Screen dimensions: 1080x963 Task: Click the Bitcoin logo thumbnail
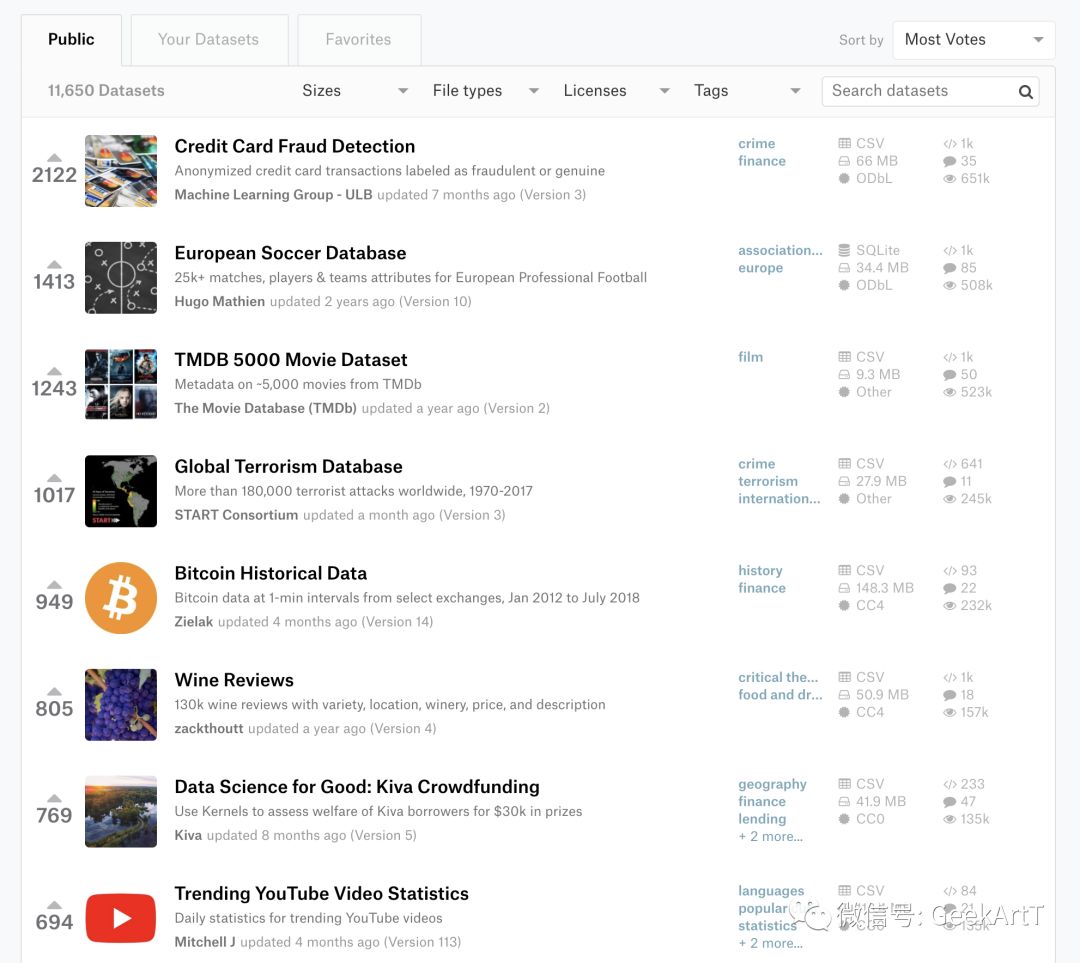pyautogui.click(x=121, y=598)
